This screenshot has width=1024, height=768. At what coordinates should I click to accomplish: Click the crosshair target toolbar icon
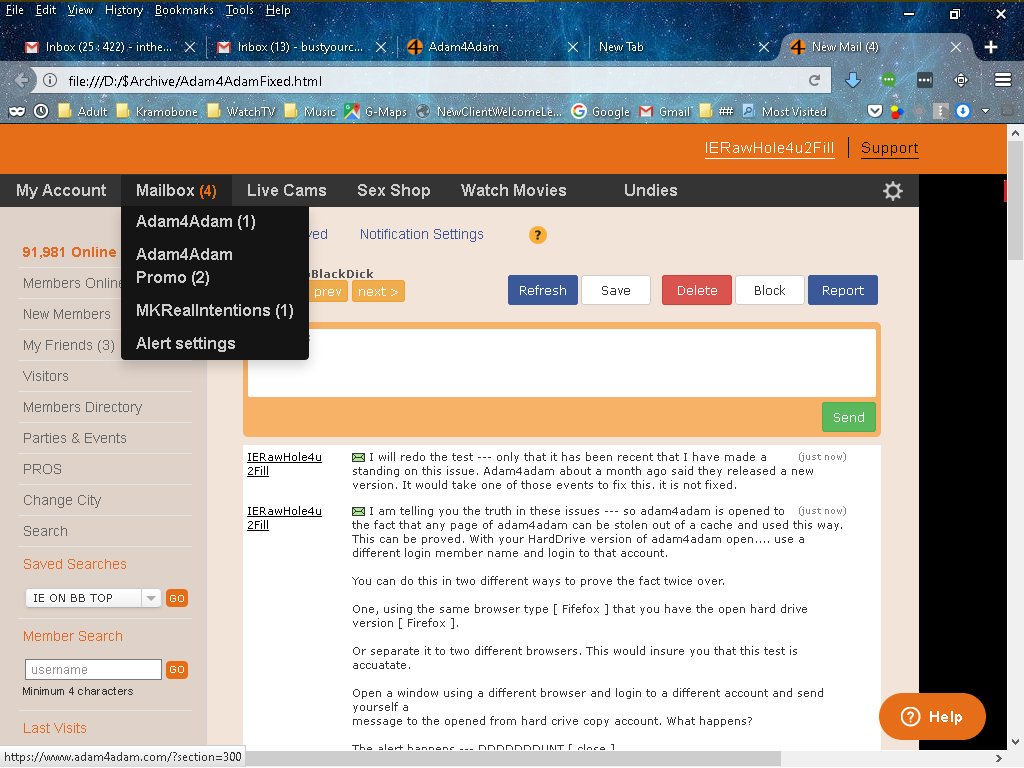(961, 80)
